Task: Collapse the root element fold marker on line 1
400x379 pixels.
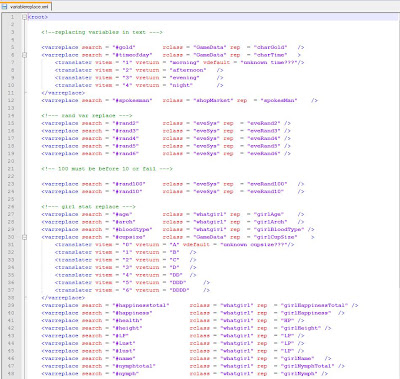Action: pos(24,17)
